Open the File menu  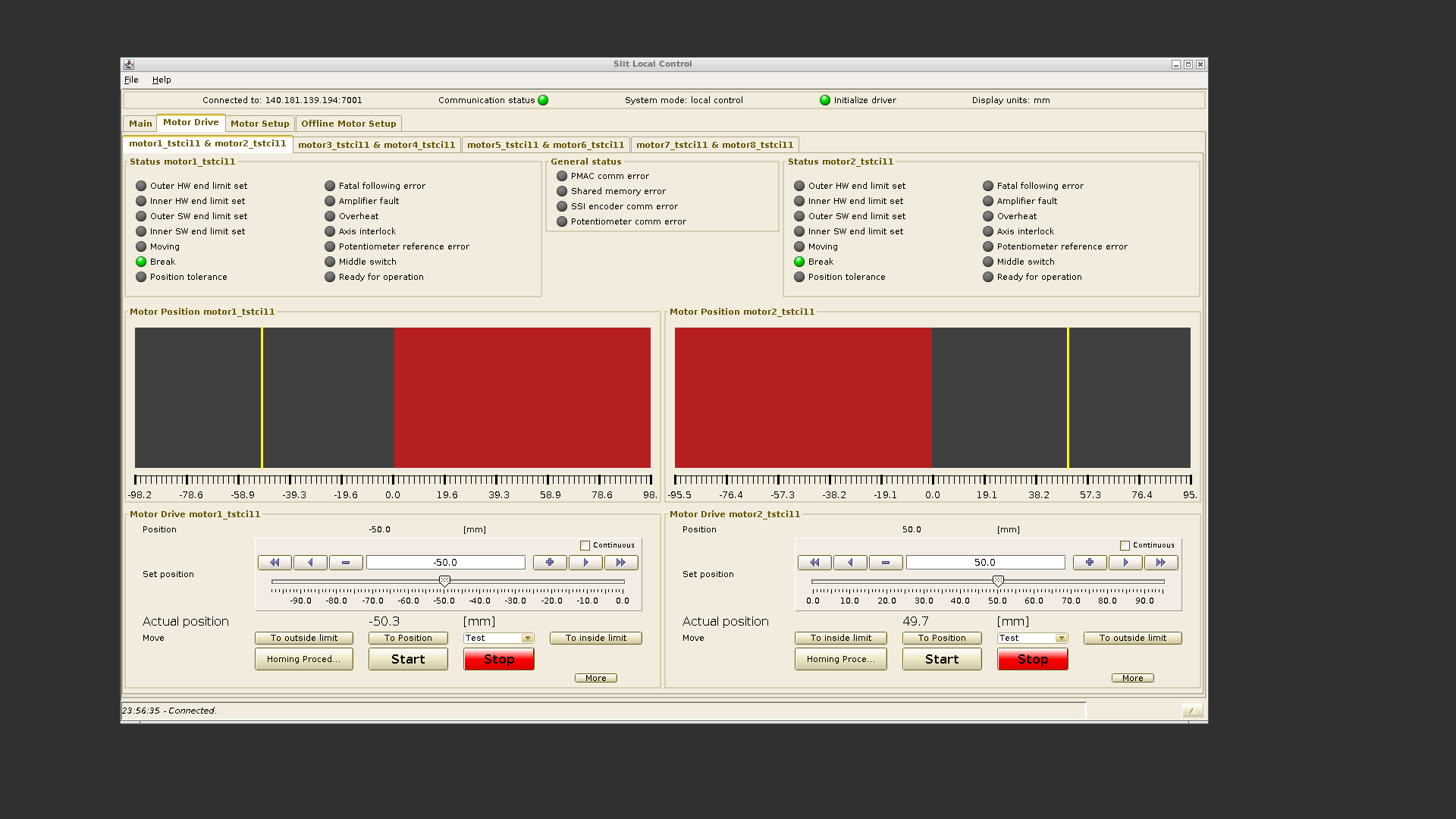[x=131, y=80]
